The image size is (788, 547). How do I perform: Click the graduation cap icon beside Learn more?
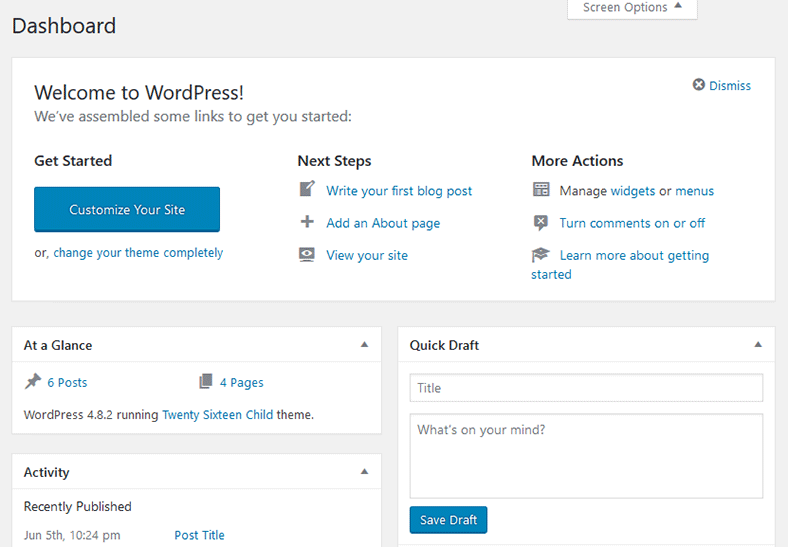[x=541, y=255]
